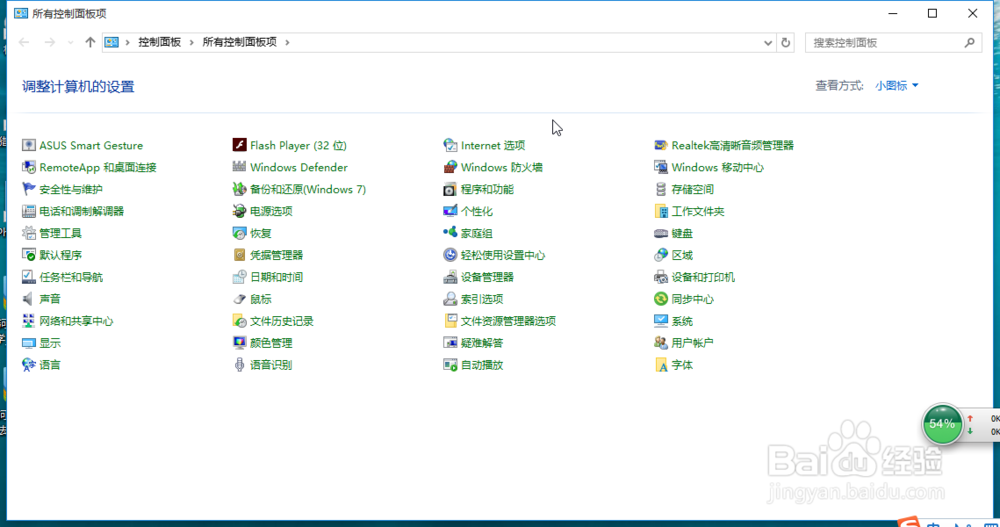Open the 显示 settings link

[x=50, y=343]
